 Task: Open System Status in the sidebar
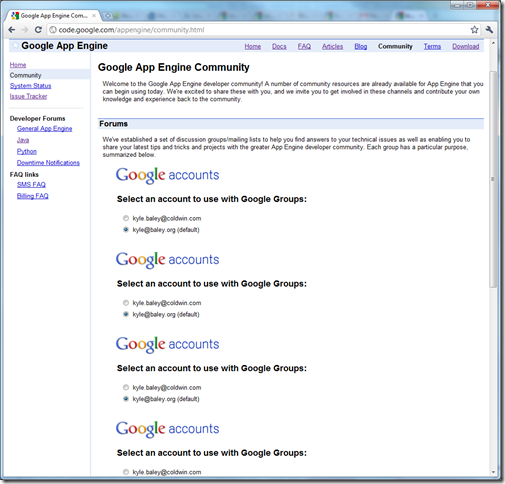(30, 86)
